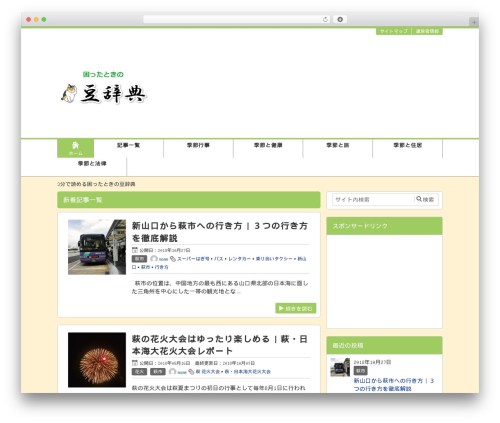
Task: Click the tag icon on the fireworks article
Action: click(x=191, y=371)
